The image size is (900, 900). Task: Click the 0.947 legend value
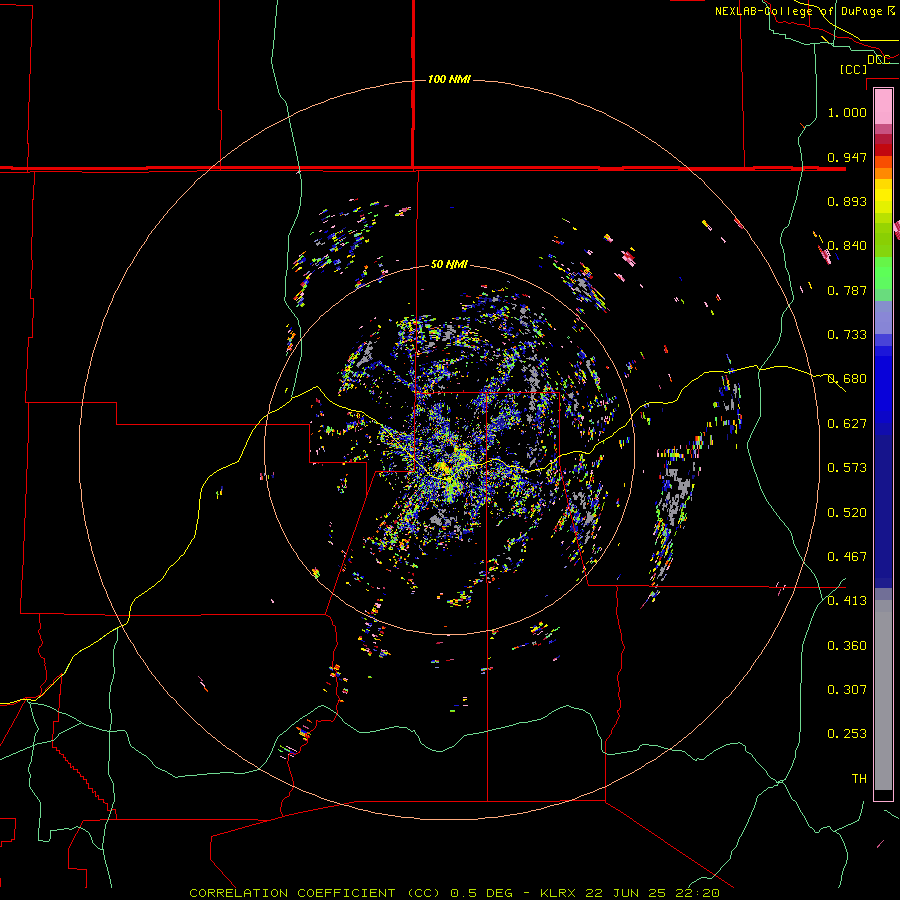(x=847, y=157)
